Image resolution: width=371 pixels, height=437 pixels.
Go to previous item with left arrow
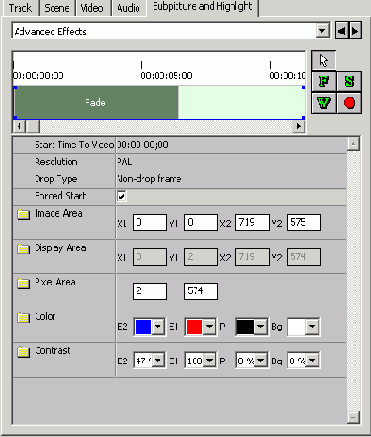[341, 31]
